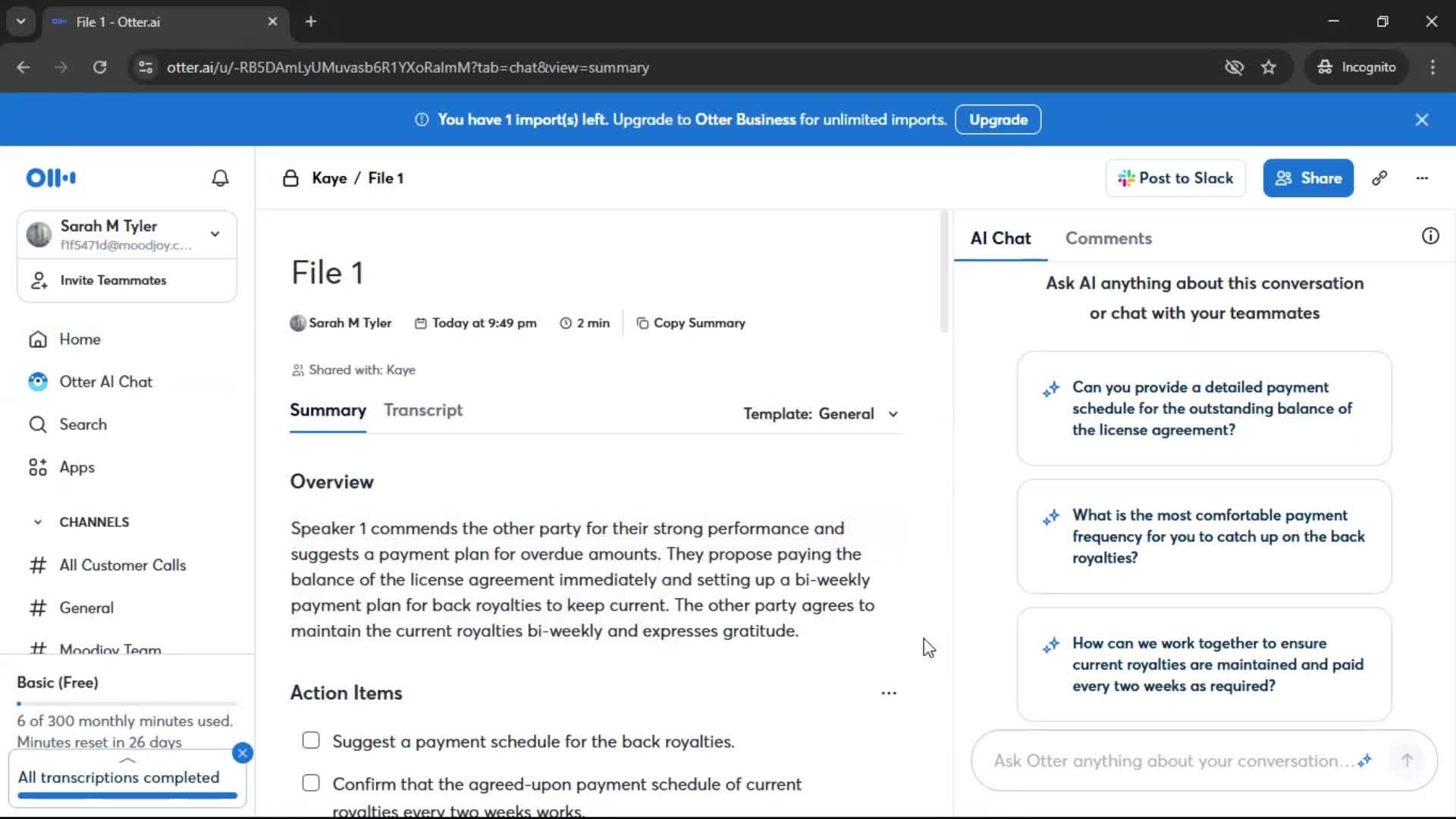The height and width of the screenshot is (819, 1456).
Task: Click the File 1 title
Action: [327, 273]
